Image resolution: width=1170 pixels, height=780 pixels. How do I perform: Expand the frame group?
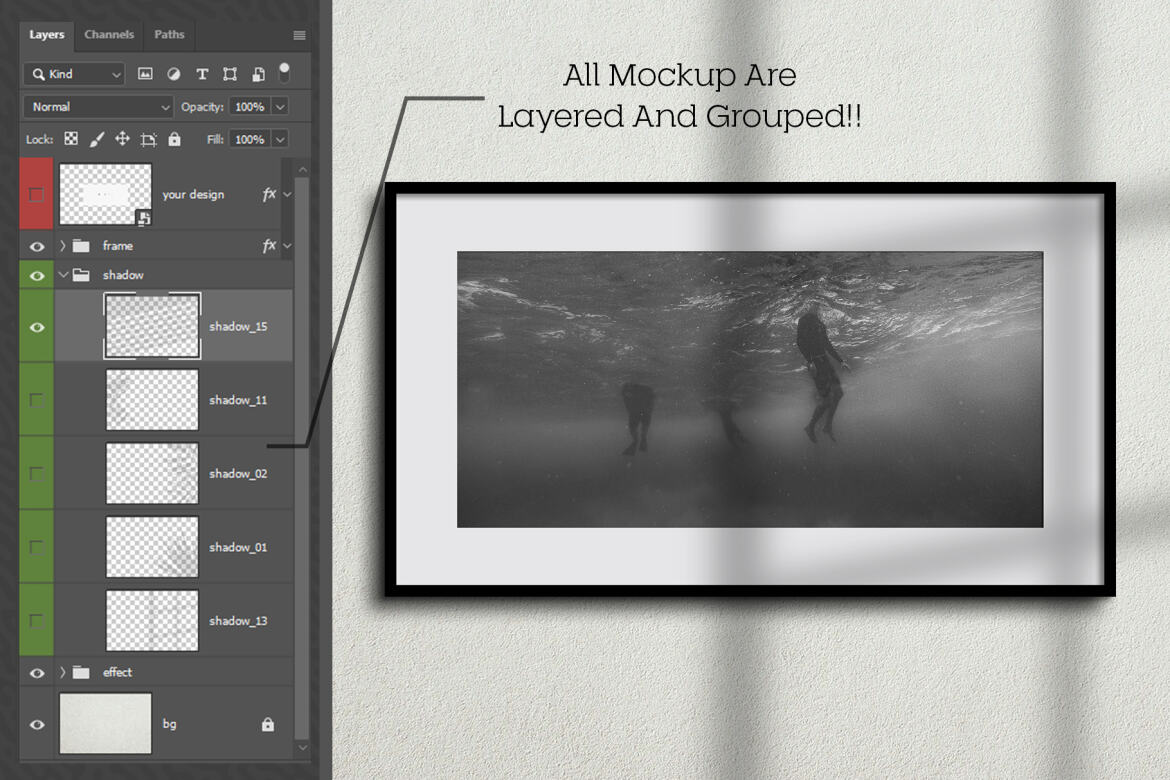pos(62,245)
